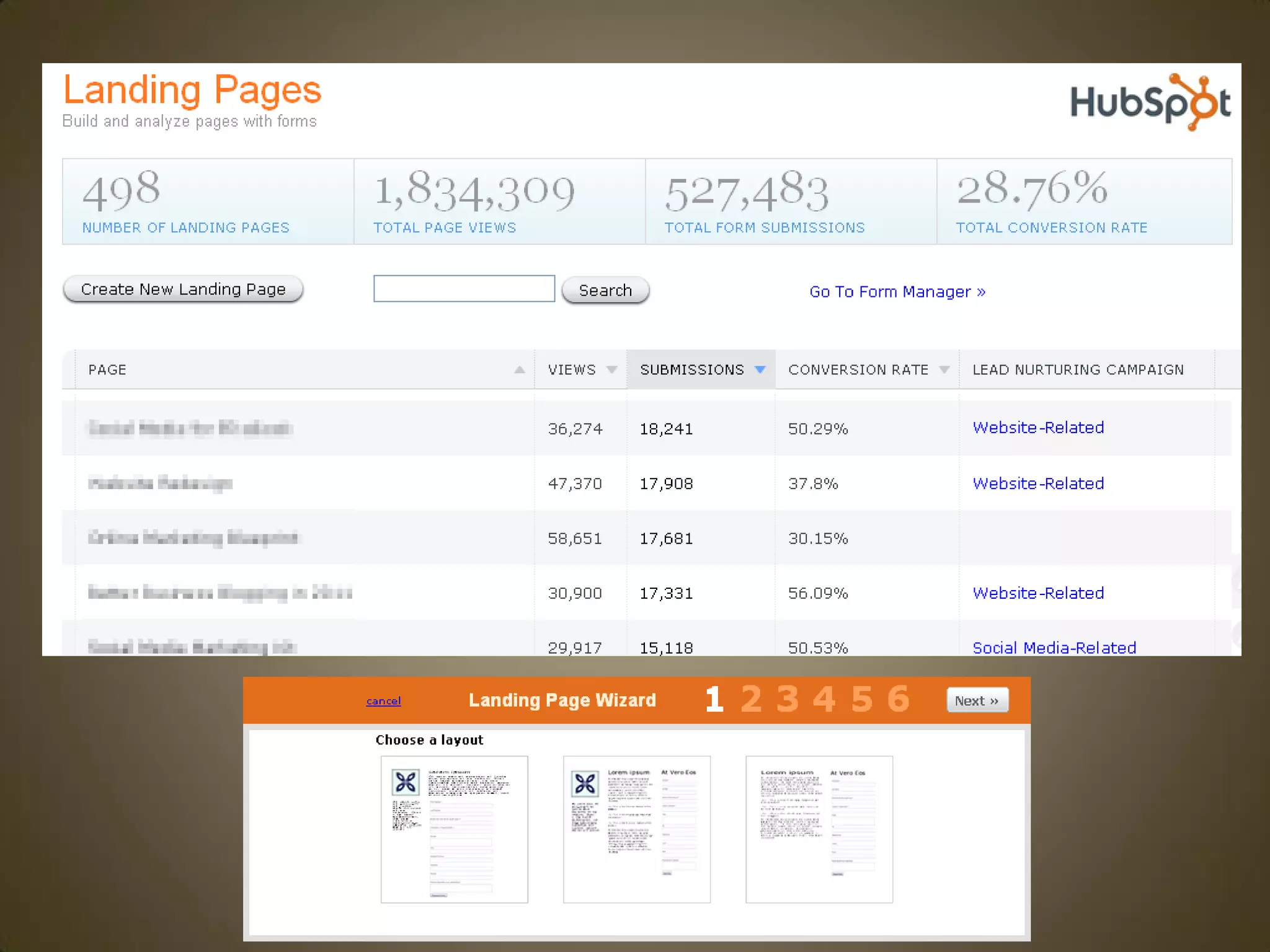This screenshot has width=1270, height=952.
Task: Choose the third layout without logo
Action: pyautogui.click(x=819, y=829)
